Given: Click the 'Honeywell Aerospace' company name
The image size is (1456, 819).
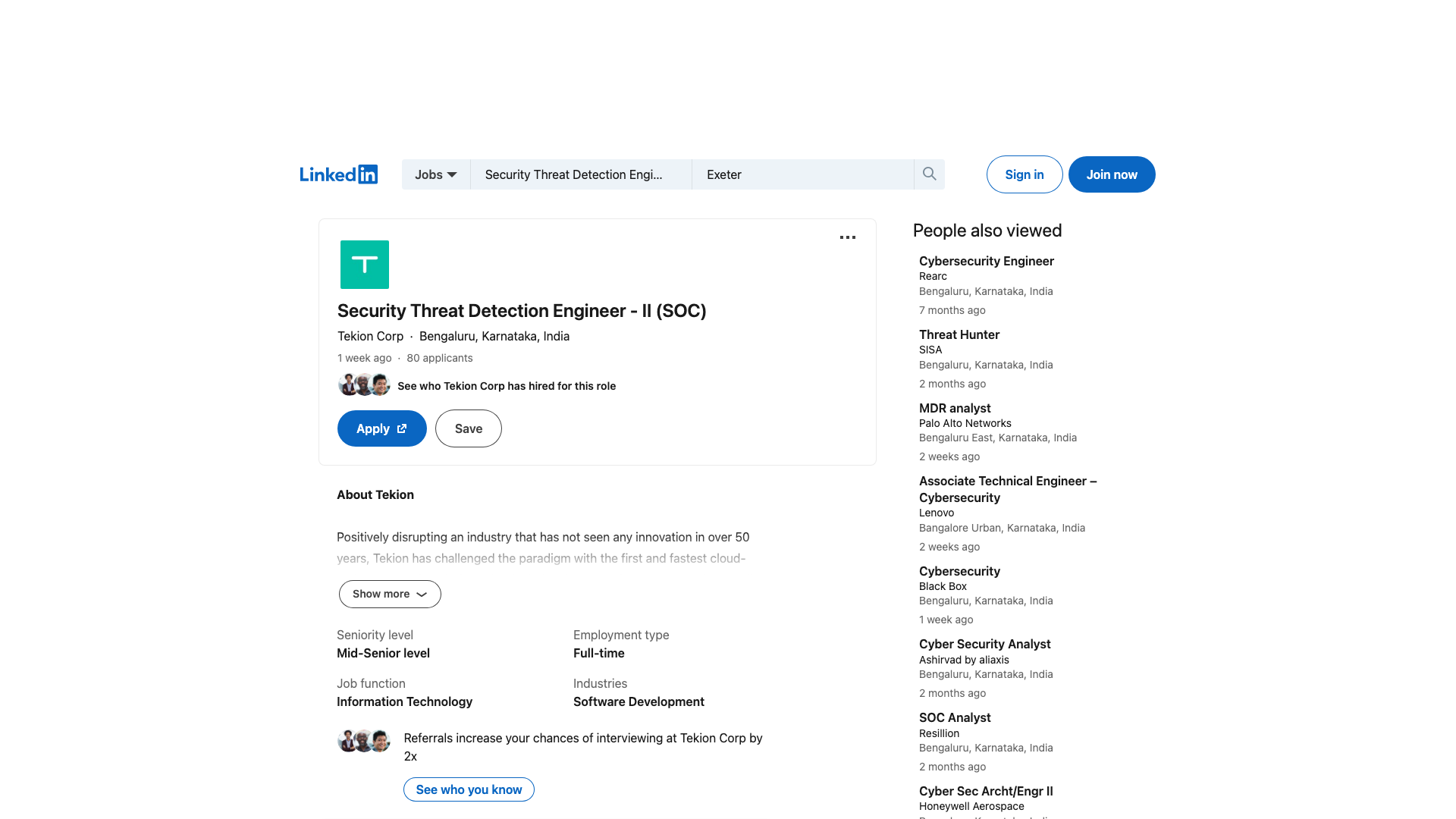Looking at the screenshot, I should point(971,806).
